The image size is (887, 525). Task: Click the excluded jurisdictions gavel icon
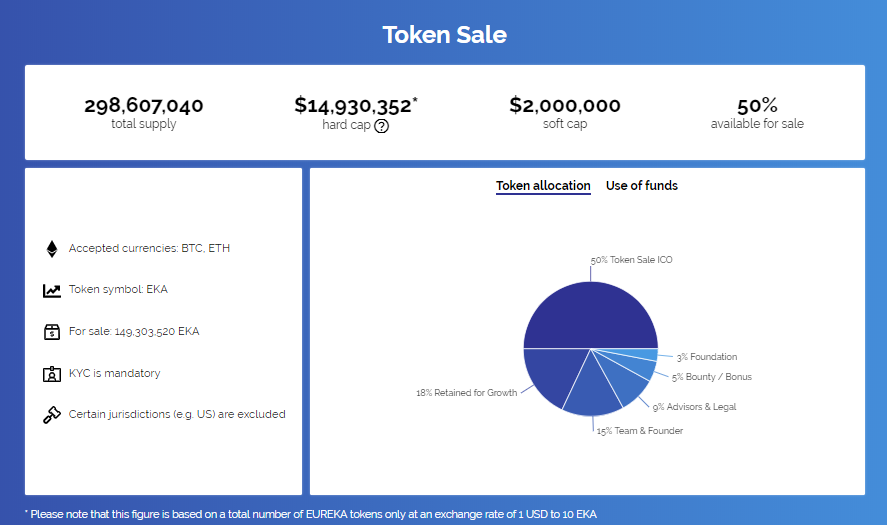click(x=52, y=415)
